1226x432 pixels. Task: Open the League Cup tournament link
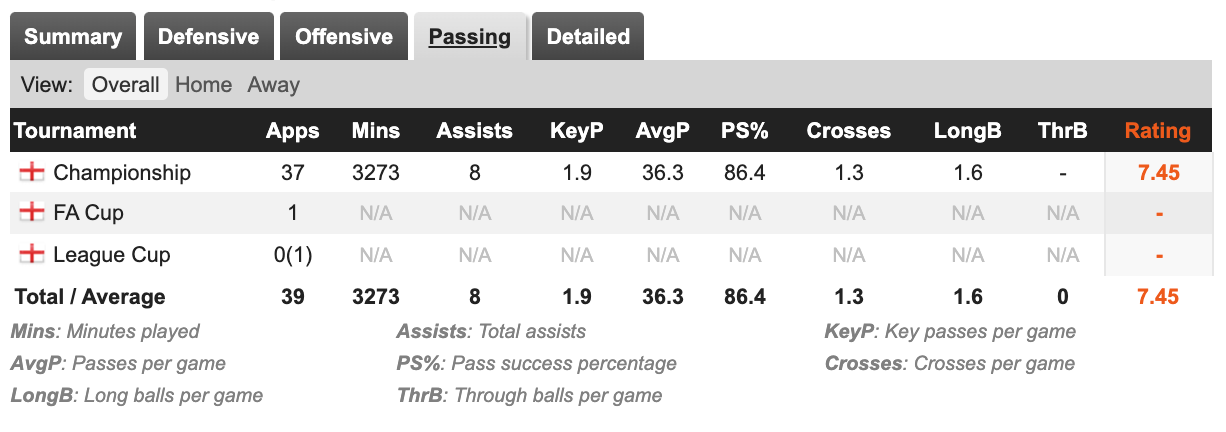click(x=112, y=255)
